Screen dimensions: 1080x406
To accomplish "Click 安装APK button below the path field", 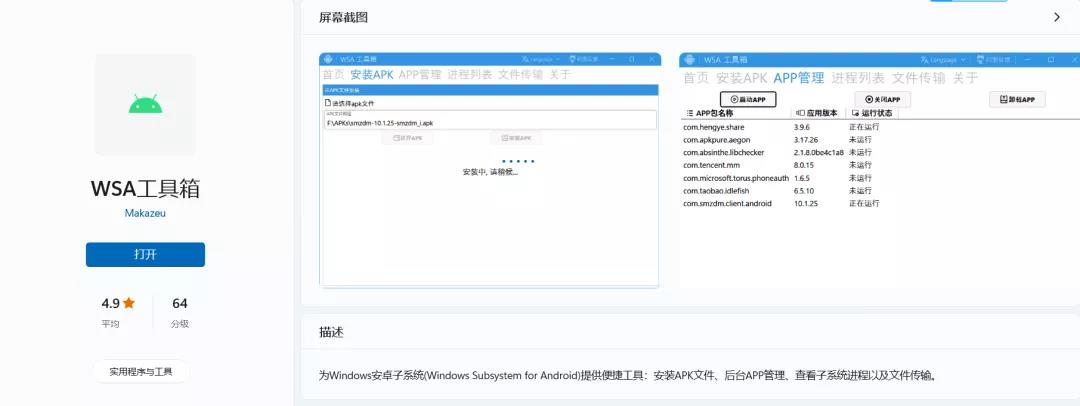I will pyautogui.click(x=516, y=138).
